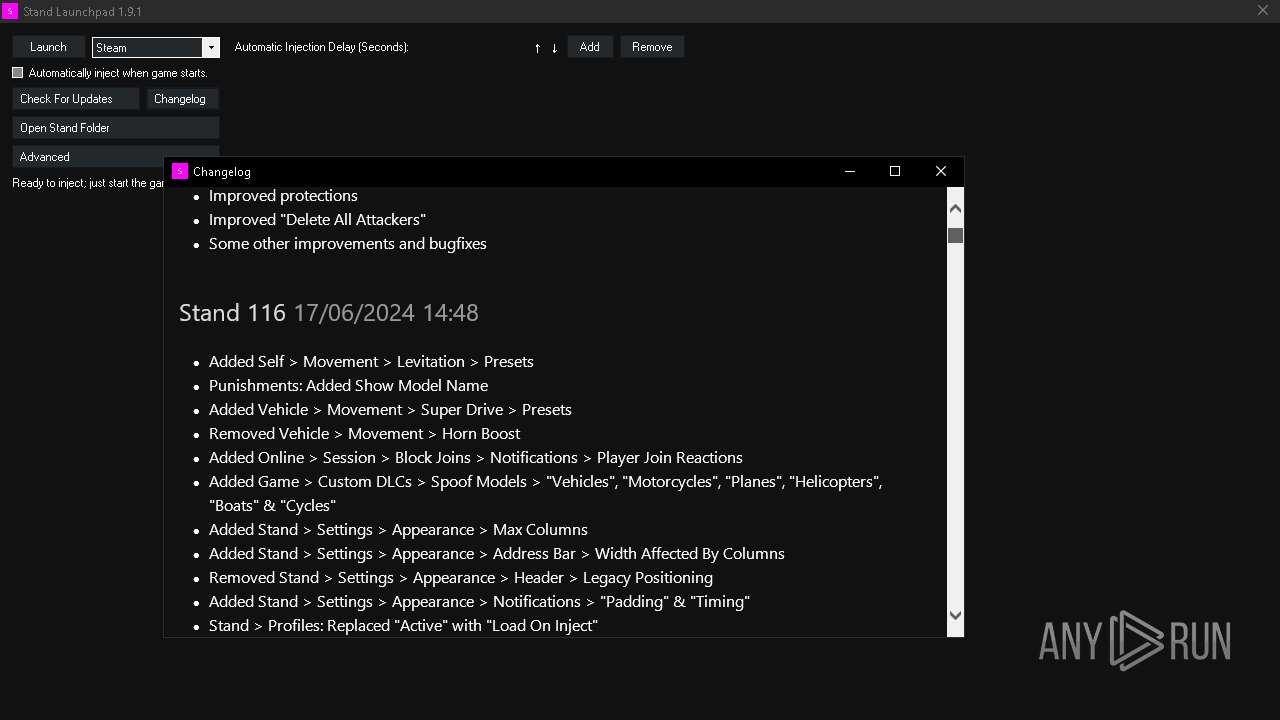Click 'Notifications > "Padding" & "Timing"' line

479,602
